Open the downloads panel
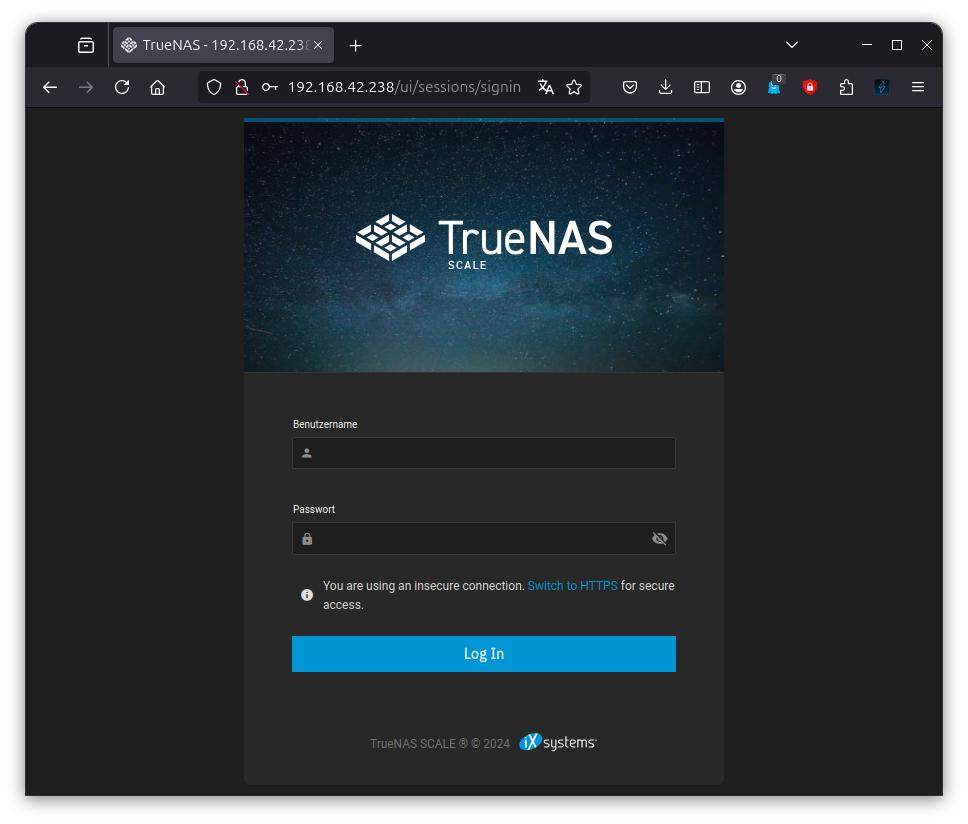 coord(665,87)
